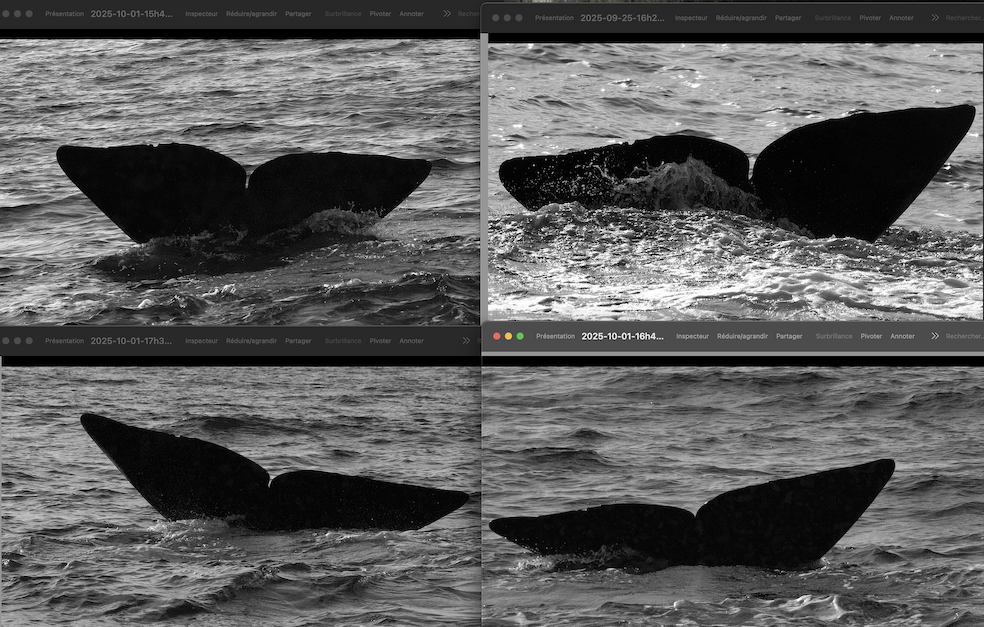Click Réduire/agrandir in the 2025-10-01-17h3 window
Viewport: 984px width, 627px height.
pos(251,341)
